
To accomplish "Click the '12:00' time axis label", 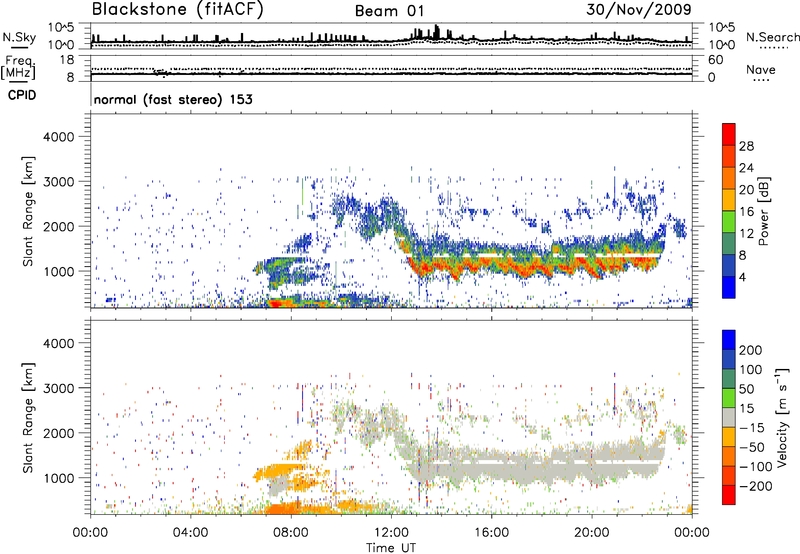I will (x=391, y=533).
